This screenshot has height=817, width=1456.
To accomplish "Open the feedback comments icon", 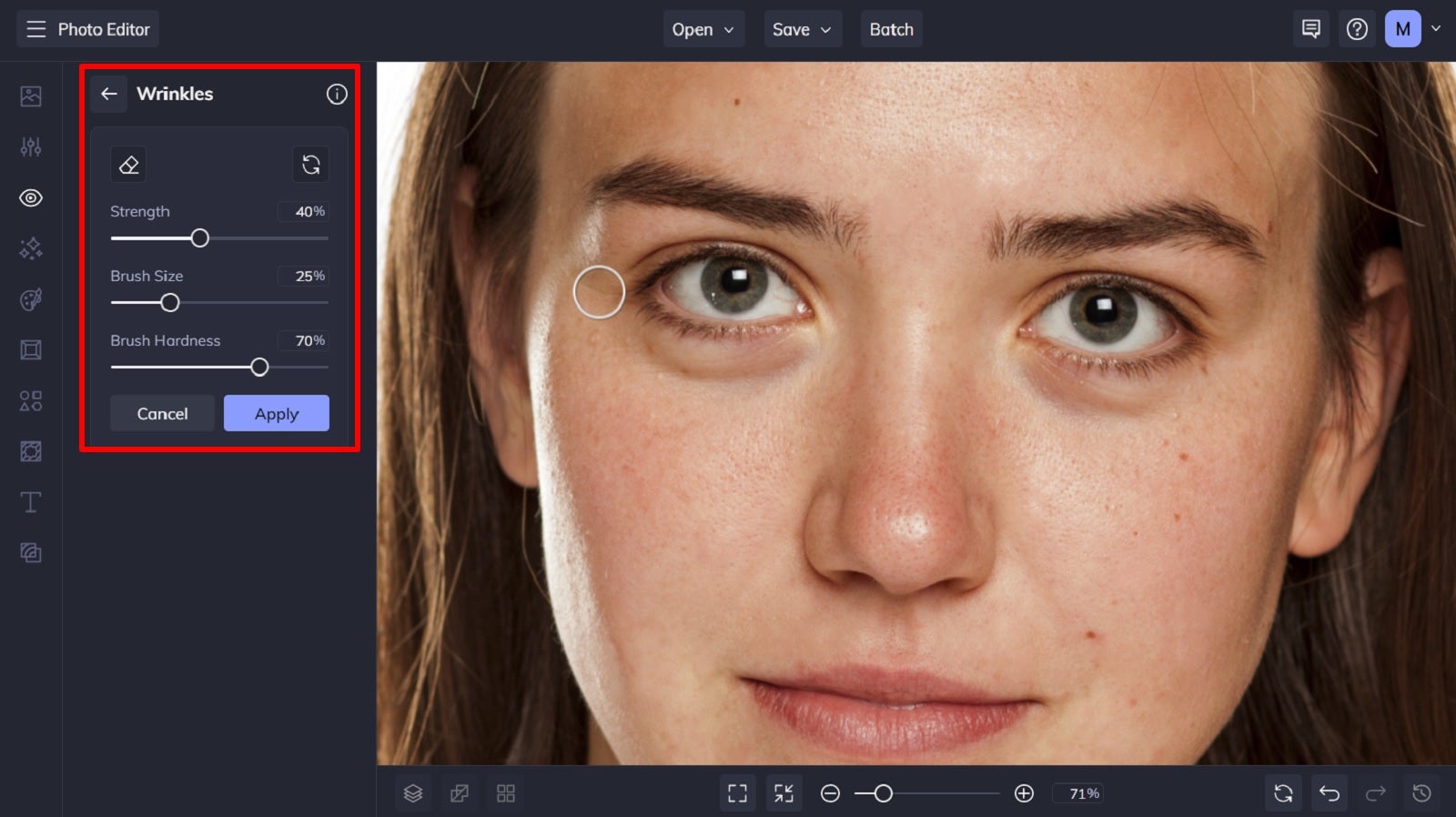I will pos(1310,29).
